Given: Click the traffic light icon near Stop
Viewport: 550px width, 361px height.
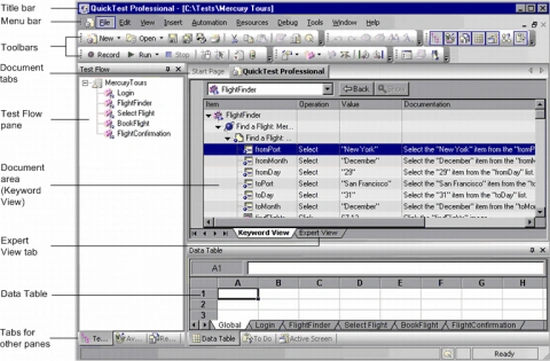Looking at the screenshot, I should click(252, 55).
